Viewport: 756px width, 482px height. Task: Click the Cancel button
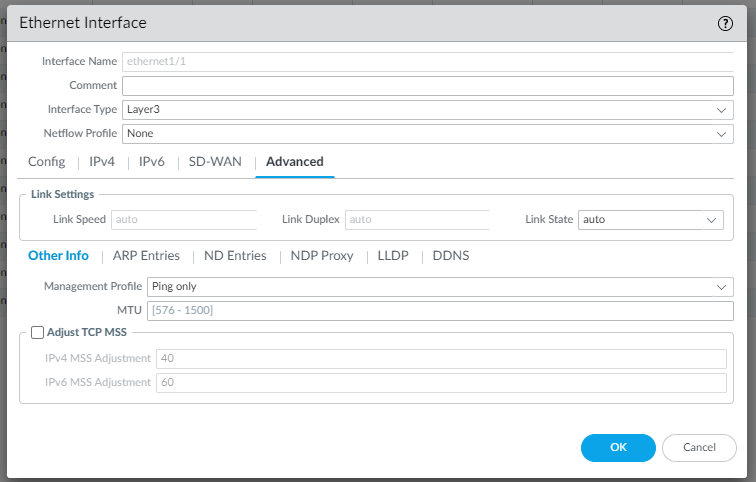point(699,447)
